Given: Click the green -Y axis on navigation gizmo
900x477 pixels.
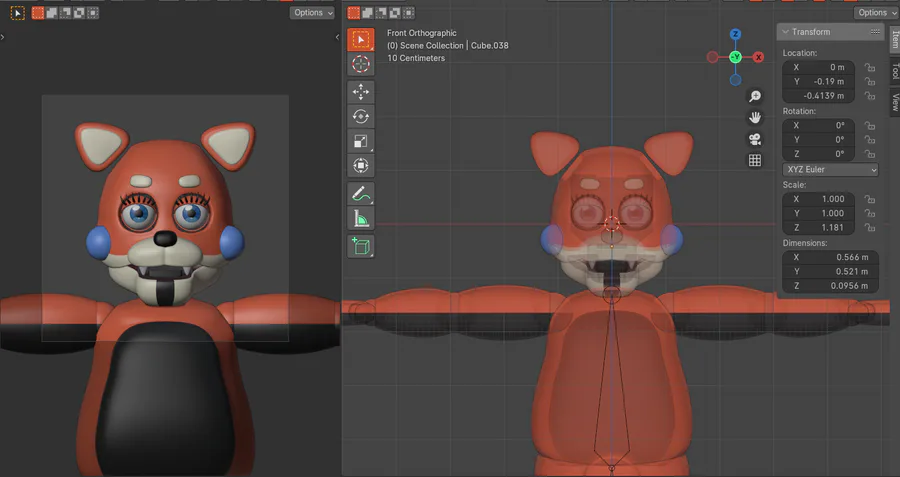Looking at the screenshot, I should click(x=735, y=57).
